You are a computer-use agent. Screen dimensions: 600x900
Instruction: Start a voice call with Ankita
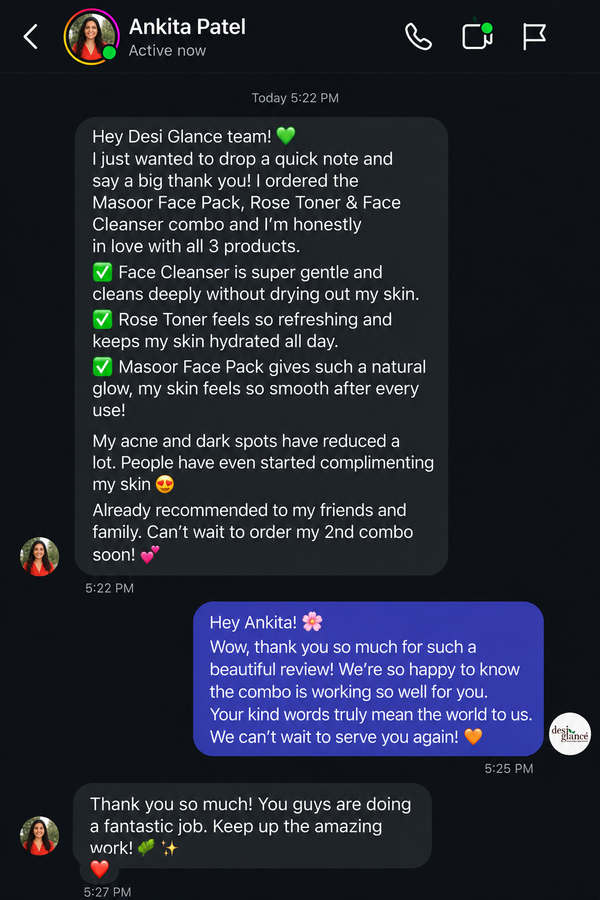pos(418,37)
